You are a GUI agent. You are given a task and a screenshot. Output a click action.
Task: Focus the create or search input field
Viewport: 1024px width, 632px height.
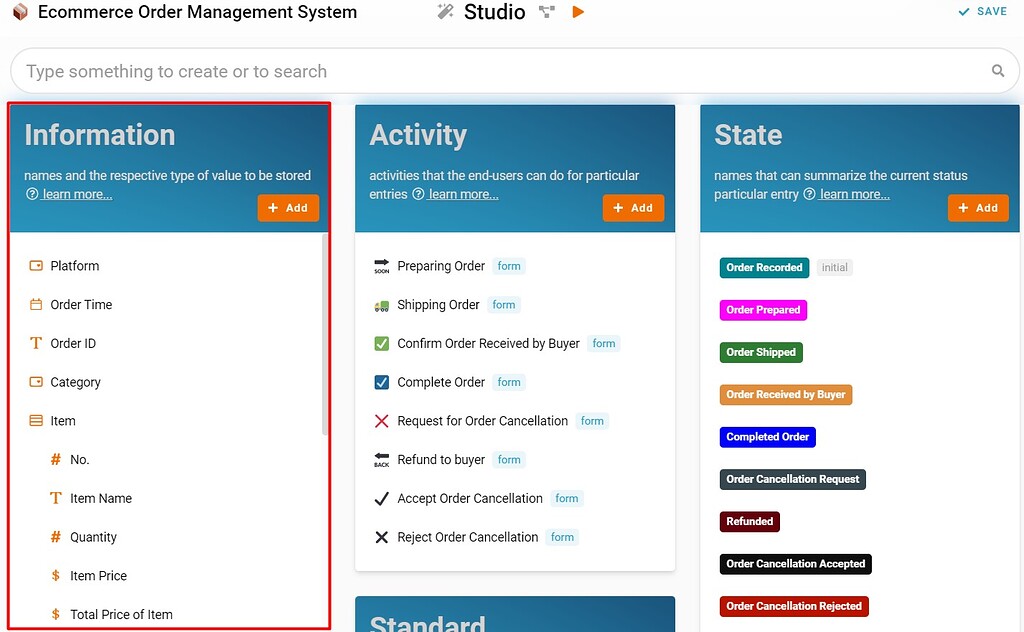point(515,71)
